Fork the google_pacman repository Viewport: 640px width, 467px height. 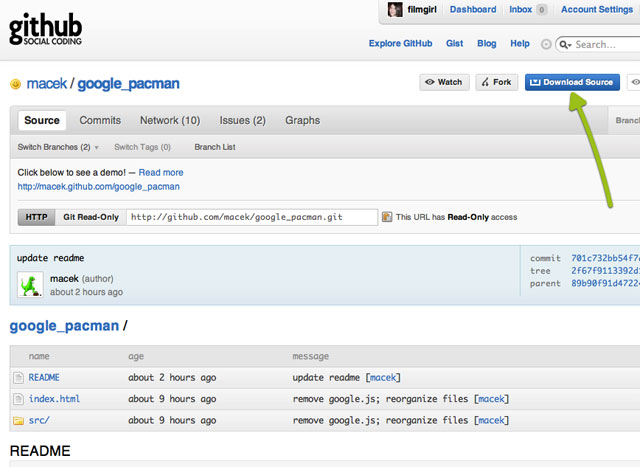point(496,82)
